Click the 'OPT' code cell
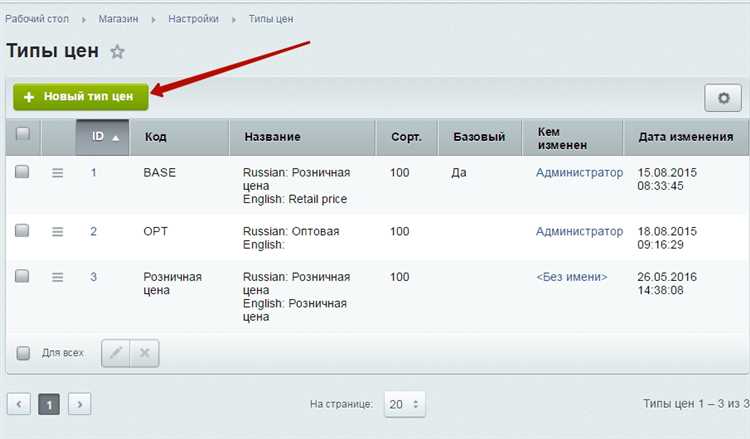The height and width of the screenshot is (439, 750). point(155,231)
